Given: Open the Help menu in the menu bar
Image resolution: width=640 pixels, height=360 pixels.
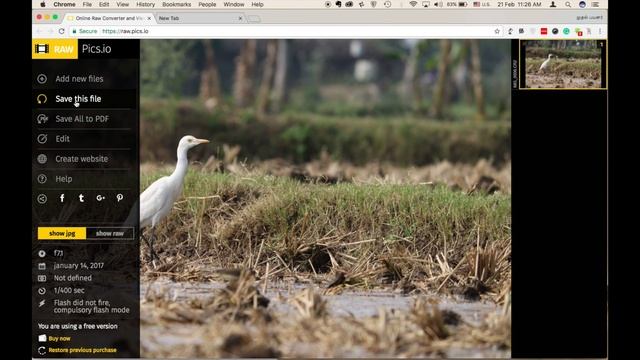Looking at the screenshot, I should click(x=257, y=4).
